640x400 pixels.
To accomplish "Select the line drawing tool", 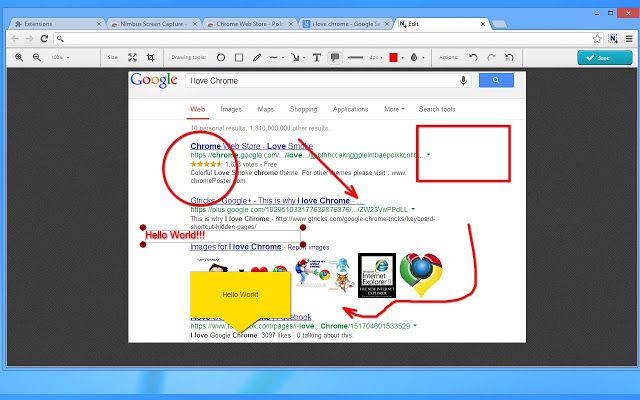I will click(274, 58).
